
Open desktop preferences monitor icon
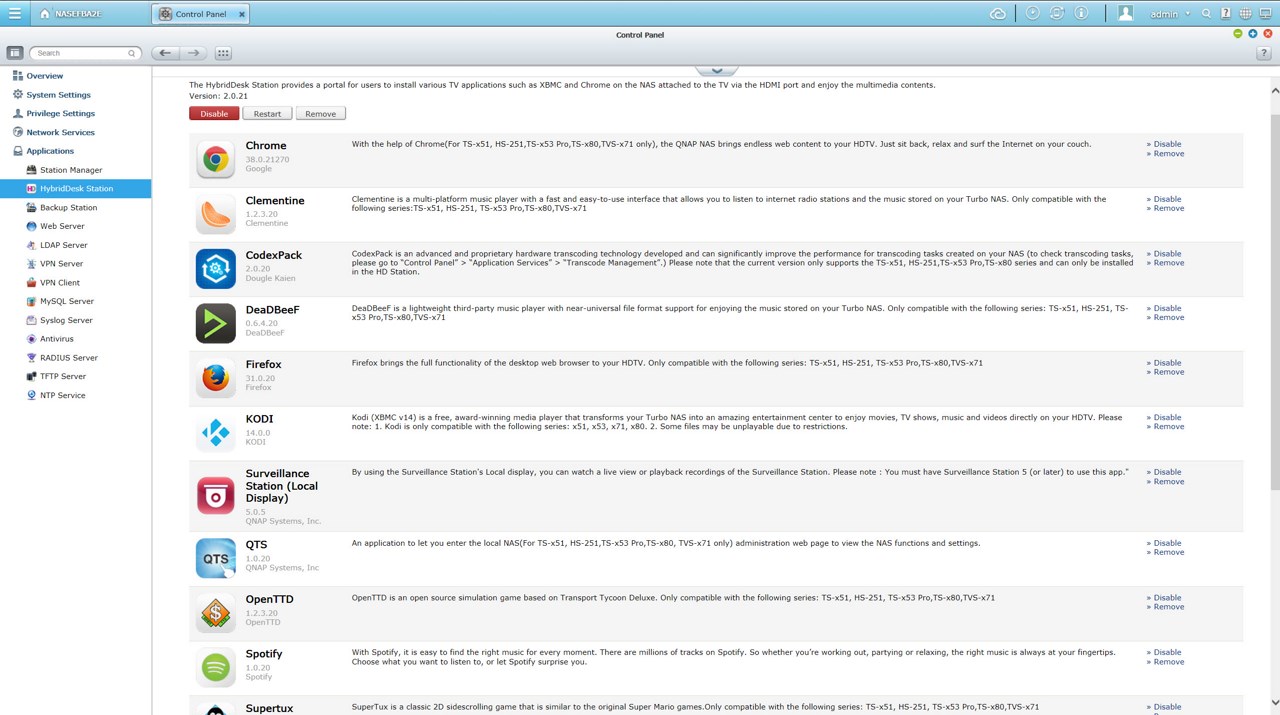1265,13
